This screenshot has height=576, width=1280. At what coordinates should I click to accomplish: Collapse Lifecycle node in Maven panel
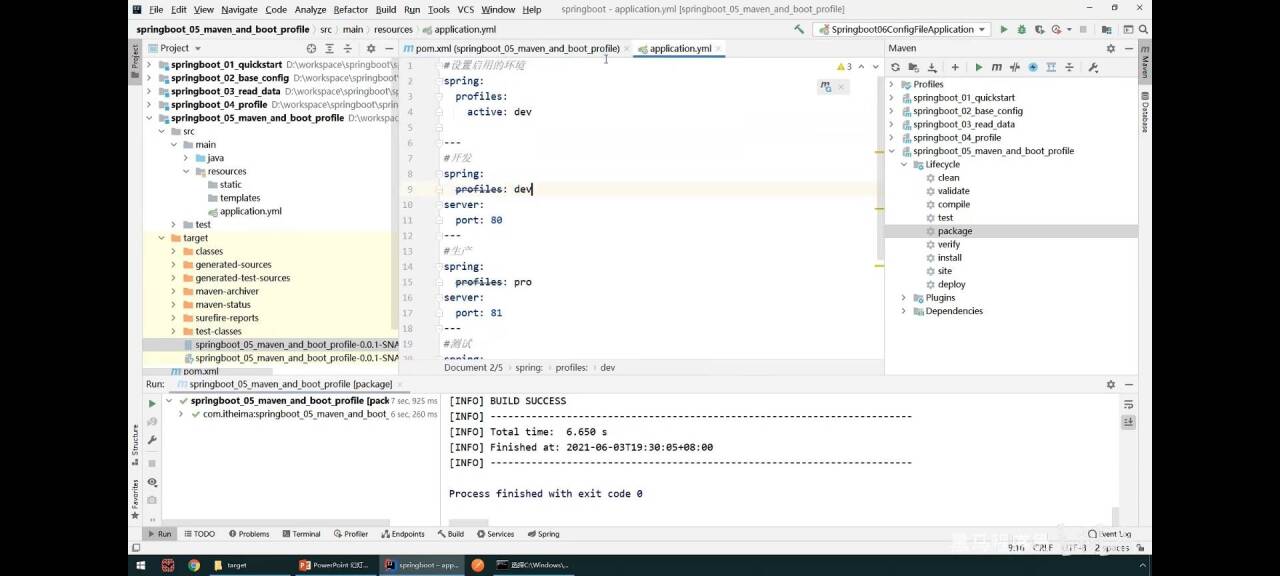(904, 164)
